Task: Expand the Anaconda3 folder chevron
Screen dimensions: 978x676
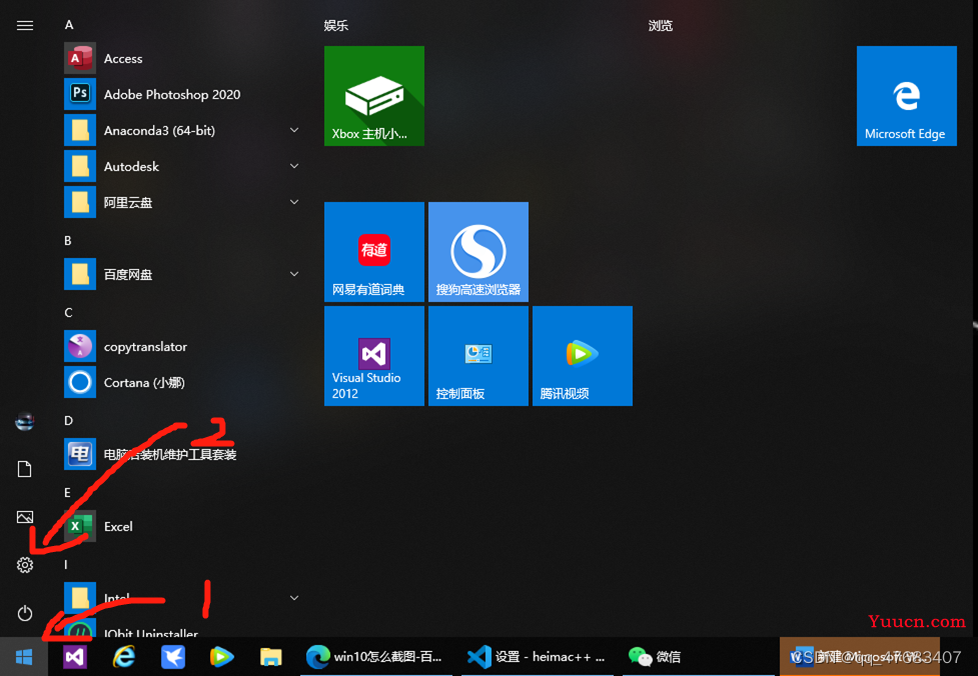Action: point(294,130)
